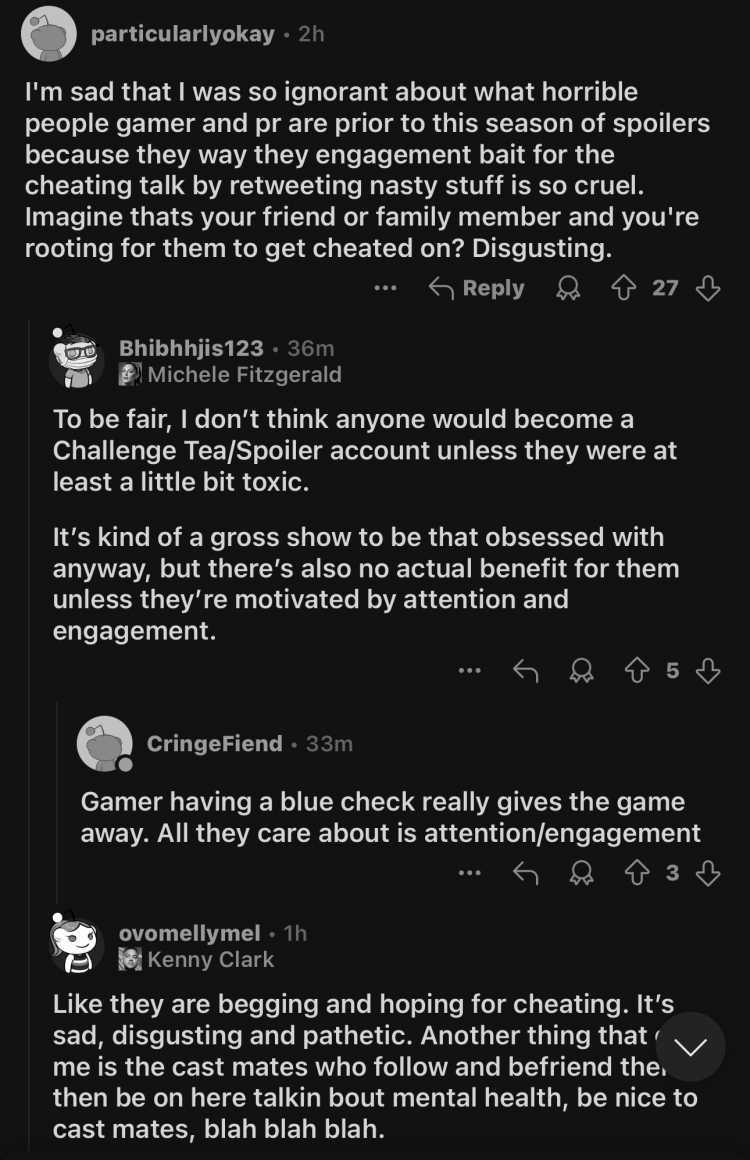
Task: Click reply arrow on Bhibhhjis123's comment
Action: tap(526, 671)
